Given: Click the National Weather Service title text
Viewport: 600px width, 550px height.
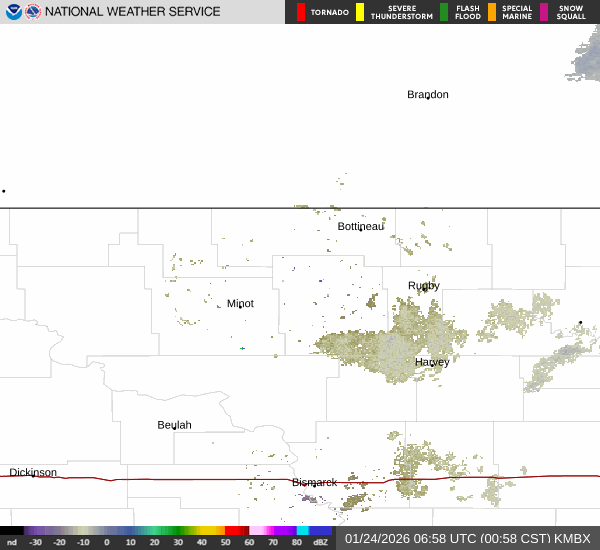Looking at the screenshot, I should coord(134,12).
